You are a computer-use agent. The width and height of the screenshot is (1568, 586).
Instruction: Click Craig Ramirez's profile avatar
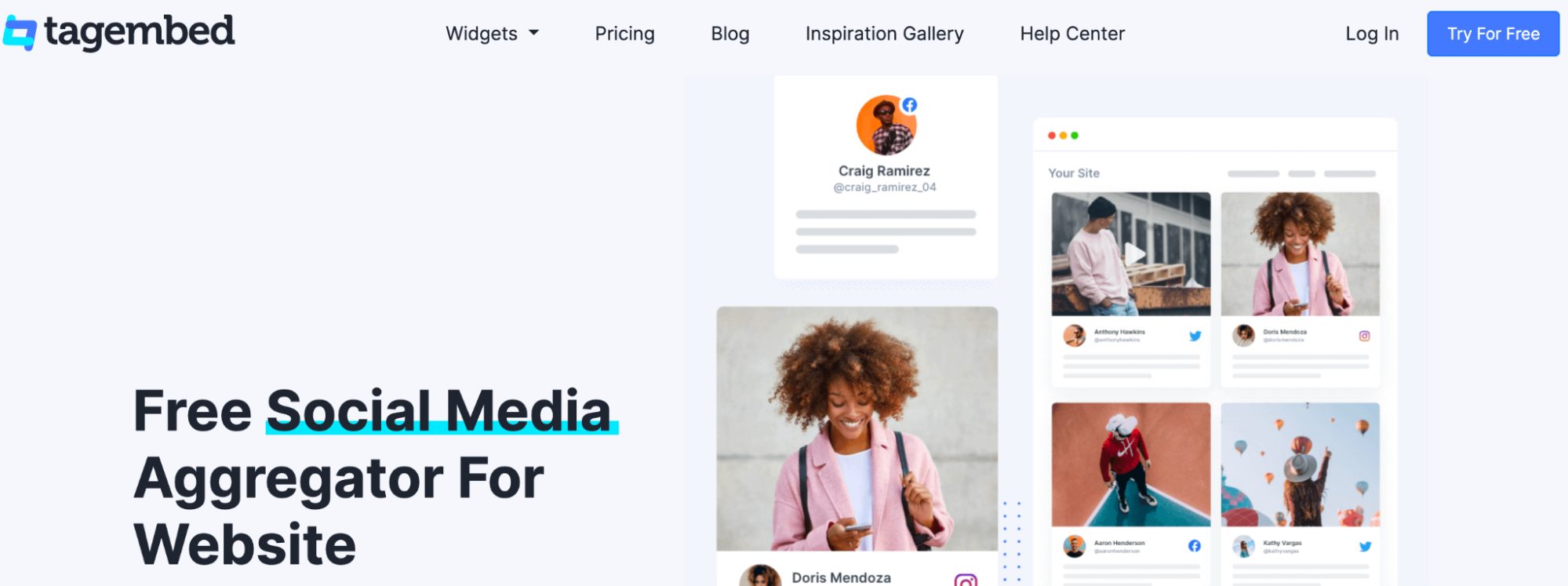point(886,126)
